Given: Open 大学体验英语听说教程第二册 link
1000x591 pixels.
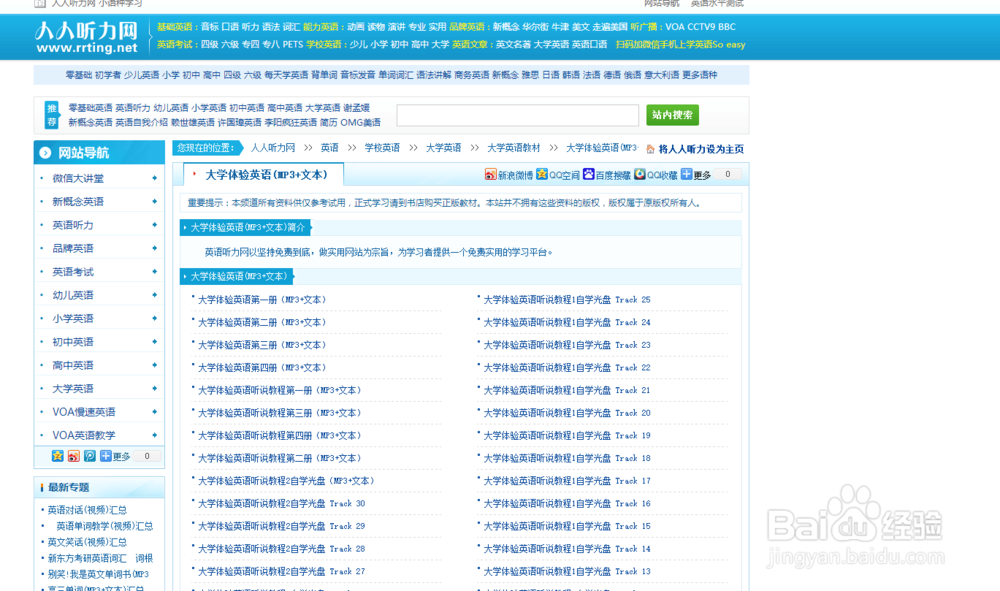Looking at the screenshot, I should [x=279, y=458].
